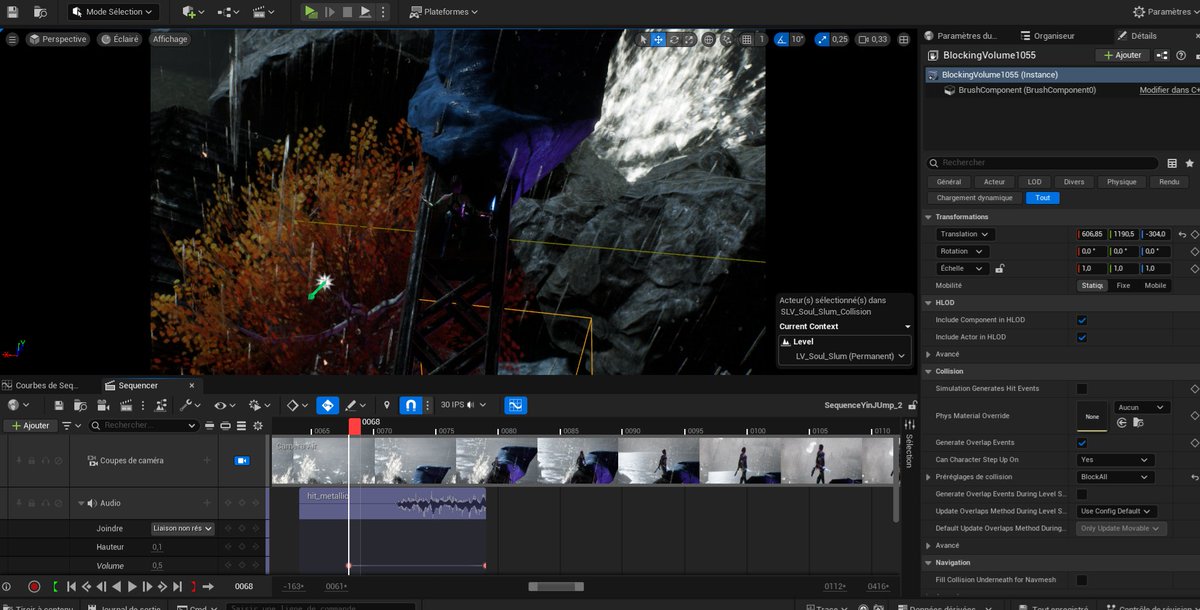Click the None phys material thumbnail
The width and height of the screenshot is (1200, 610).
pos(1091,416)
